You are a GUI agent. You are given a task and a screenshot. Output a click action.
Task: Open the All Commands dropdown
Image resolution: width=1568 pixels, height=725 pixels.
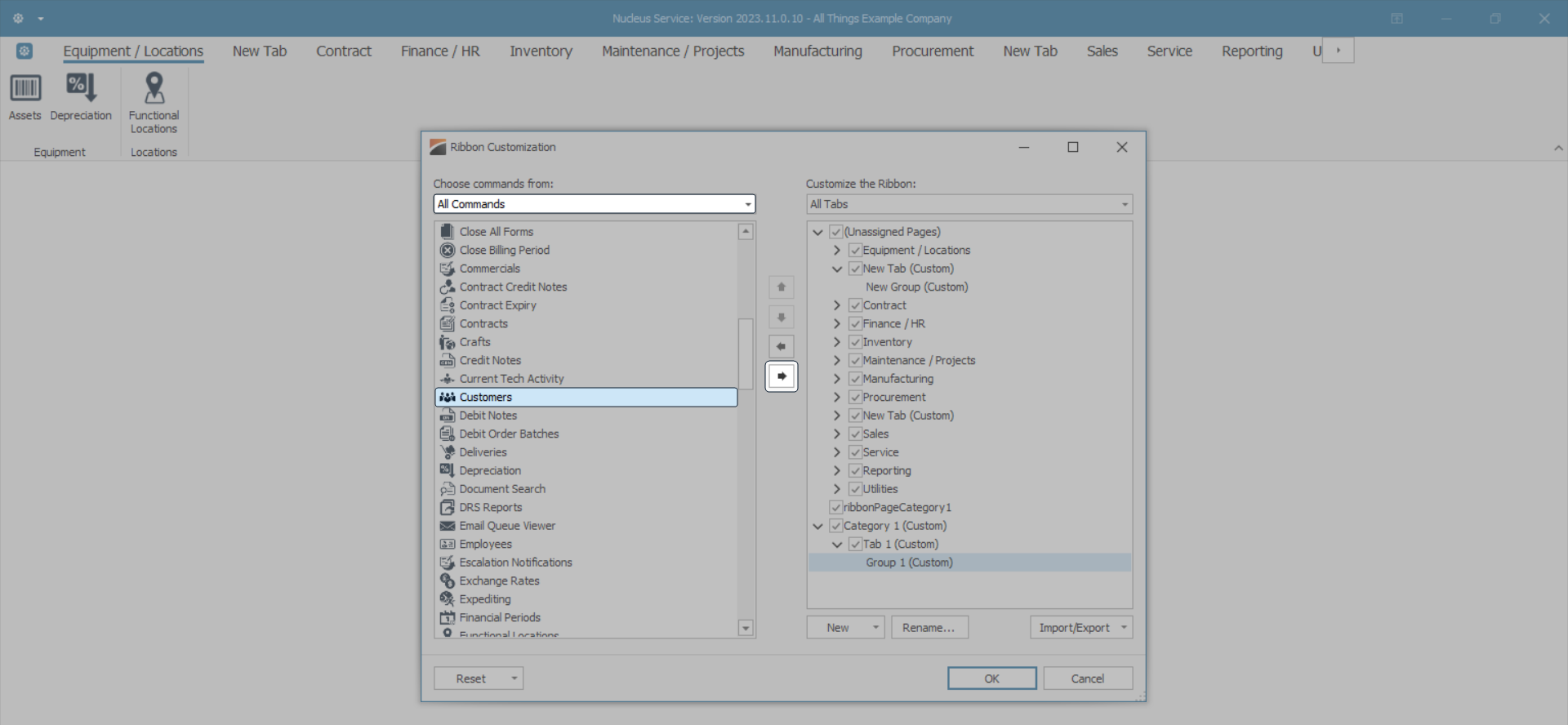coord(595,204)
